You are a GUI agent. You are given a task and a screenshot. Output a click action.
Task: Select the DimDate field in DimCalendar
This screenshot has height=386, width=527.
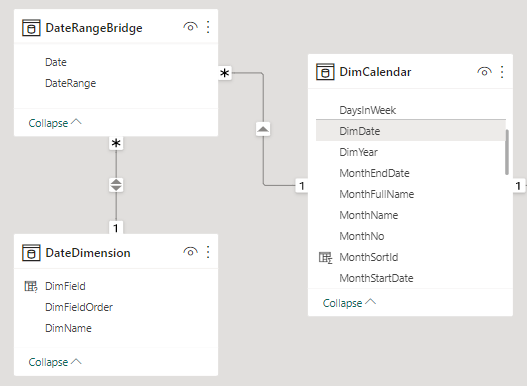[411, 131]
